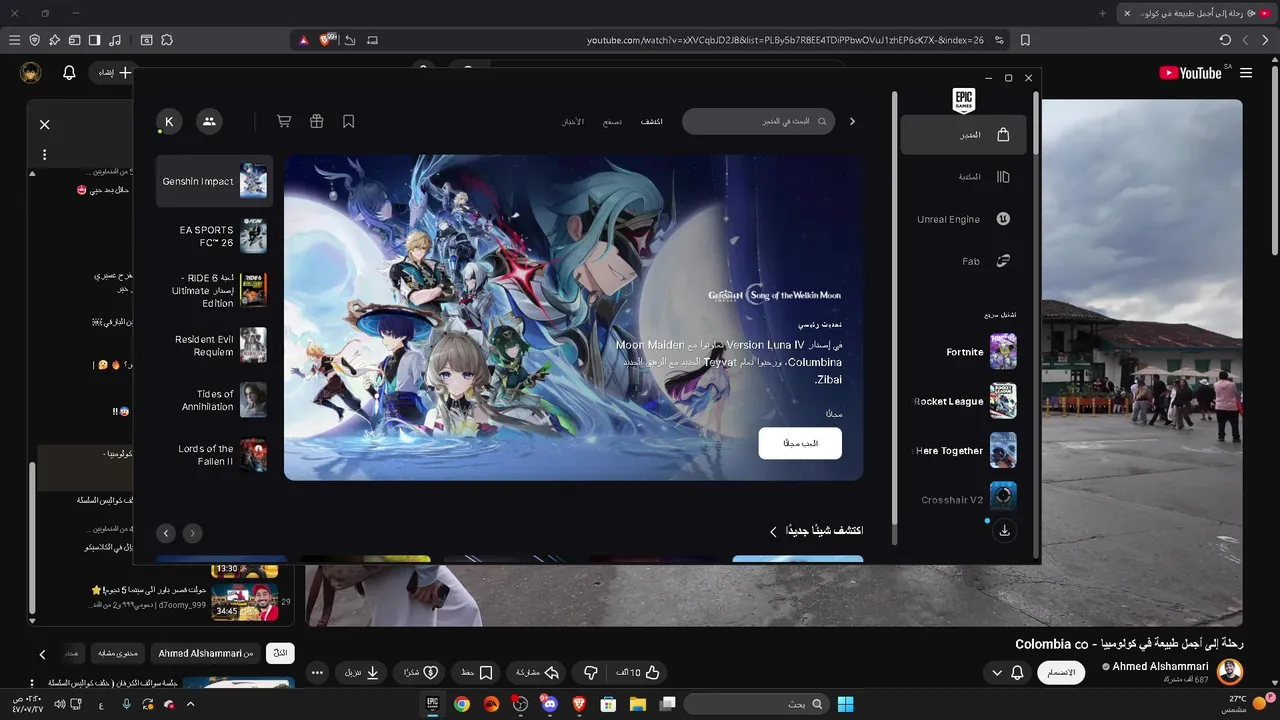Open the friends list icon
This screenshot has width=1280, height=720.
pos(209,121)
